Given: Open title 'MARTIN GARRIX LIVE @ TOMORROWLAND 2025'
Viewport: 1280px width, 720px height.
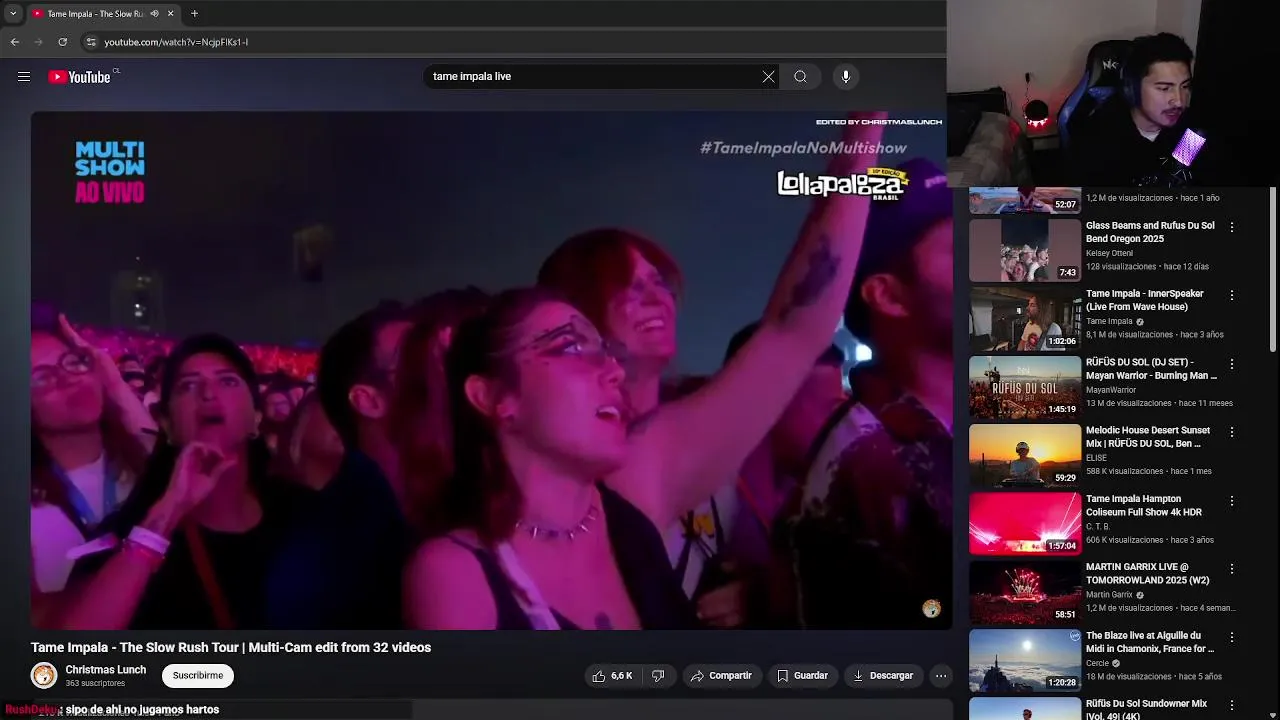Looking at the screenshot, I should (1148, 573).
